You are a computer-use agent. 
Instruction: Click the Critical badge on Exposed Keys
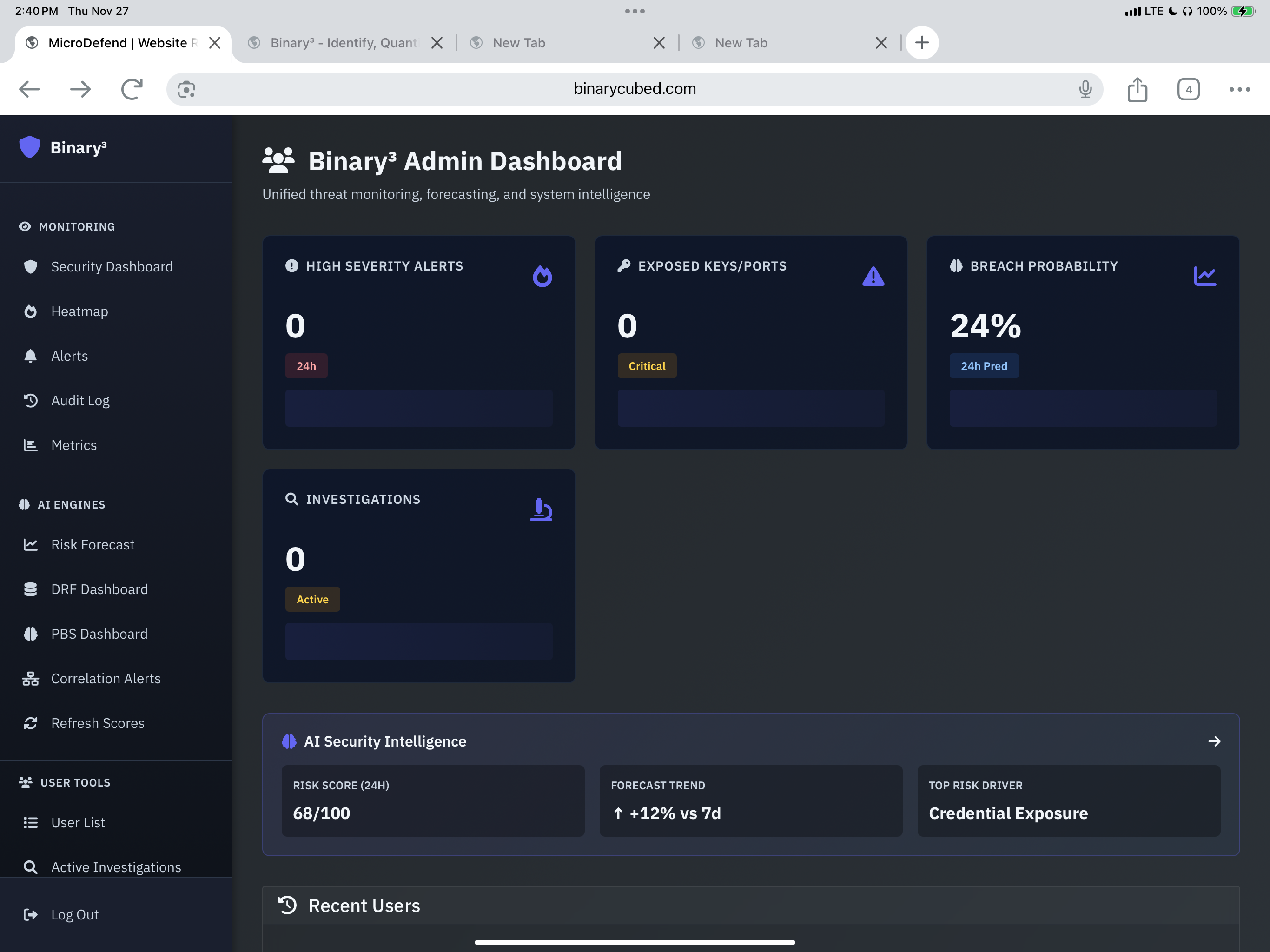(647, 366)
